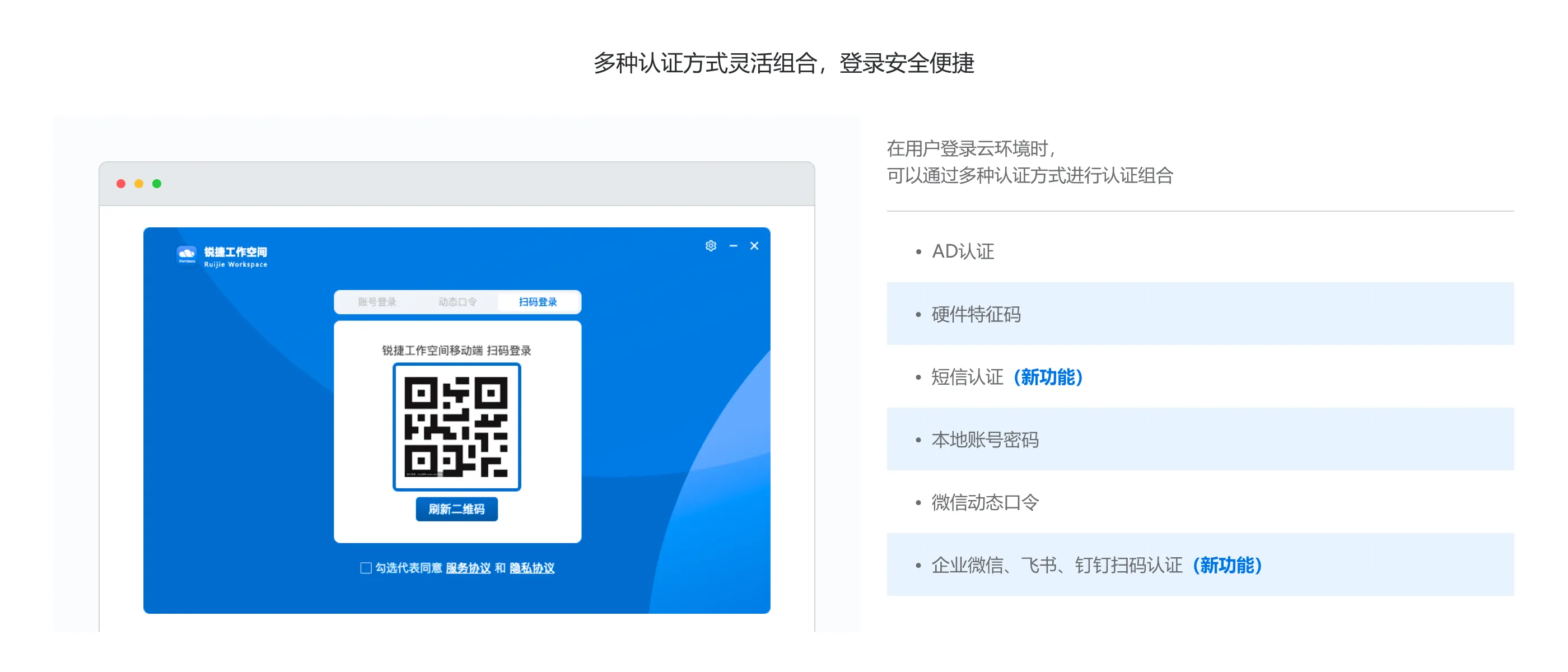Open the 服务协议 link
The width and height of the screenshot is (1568, 672).
pyautogui.click(x=468, y=568)
